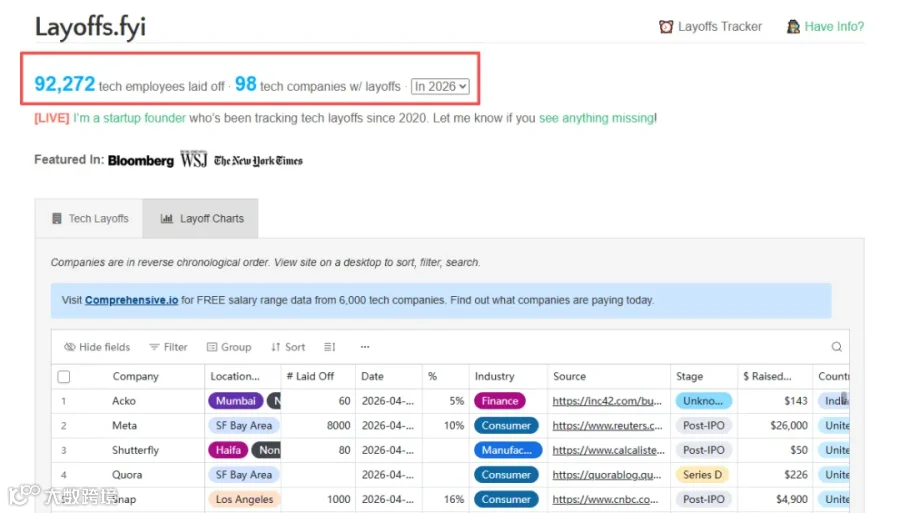The height and width of the screenshot is (513, 900).
Task: Click Hide fields in the table toolbar
Action: click(x=97, y=347)
